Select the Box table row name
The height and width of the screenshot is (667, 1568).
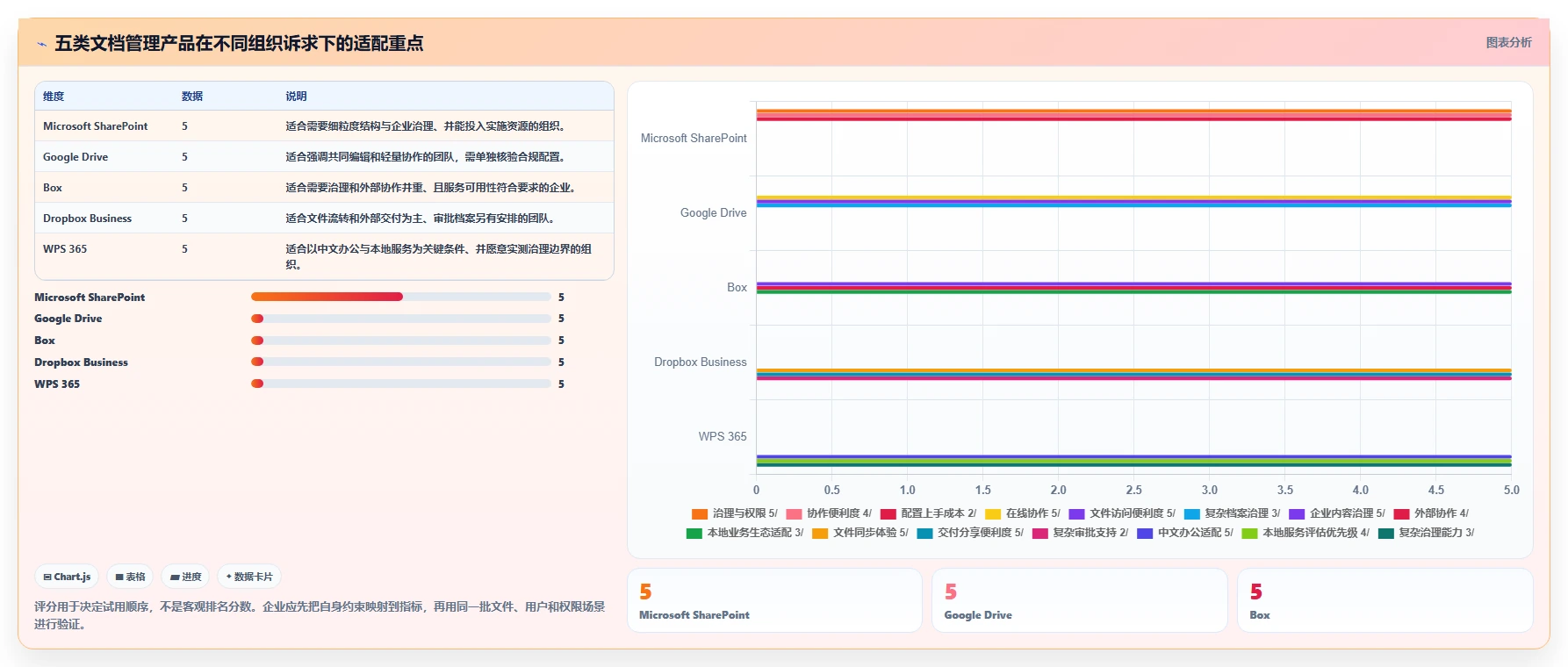point(53,188)
